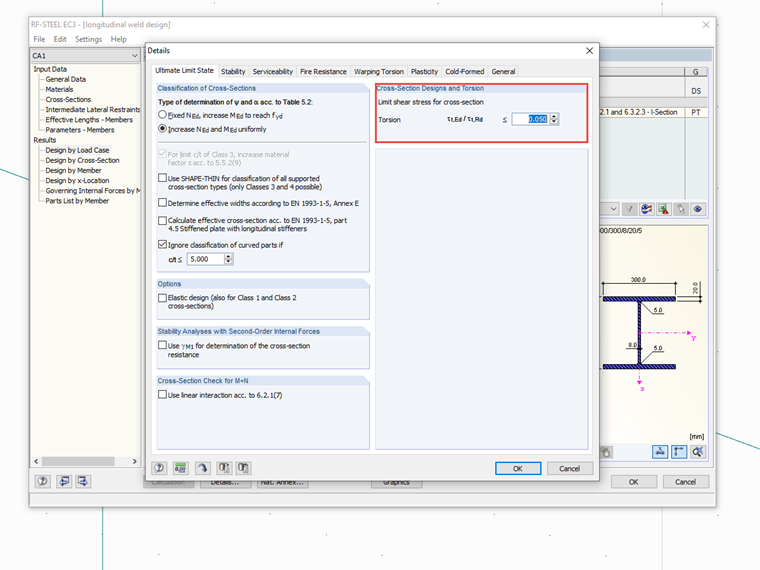Viewport: 760px width, 570px height.
Task: Click the c/t value spinner arrows
Action: [228, 259]
